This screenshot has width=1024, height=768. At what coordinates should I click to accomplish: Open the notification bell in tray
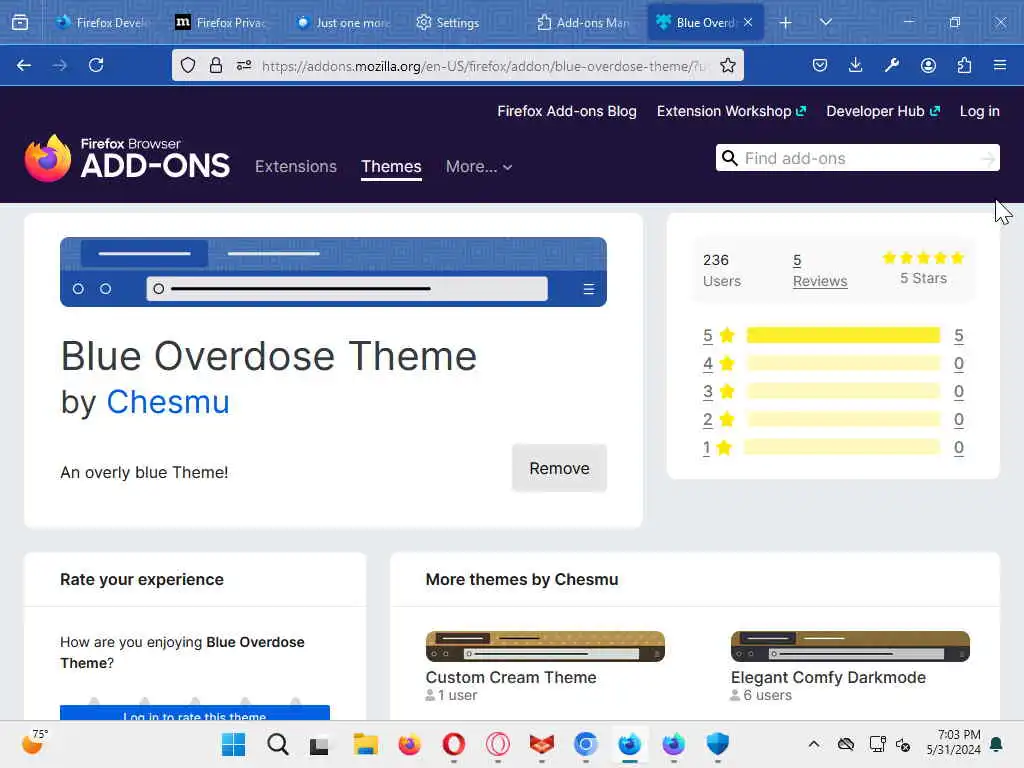click(x=997, y=744)
